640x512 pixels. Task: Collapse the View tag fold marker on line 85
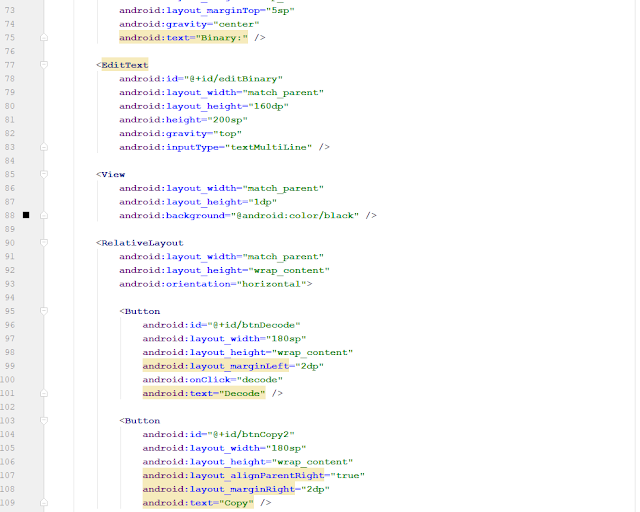click(44, 174)
